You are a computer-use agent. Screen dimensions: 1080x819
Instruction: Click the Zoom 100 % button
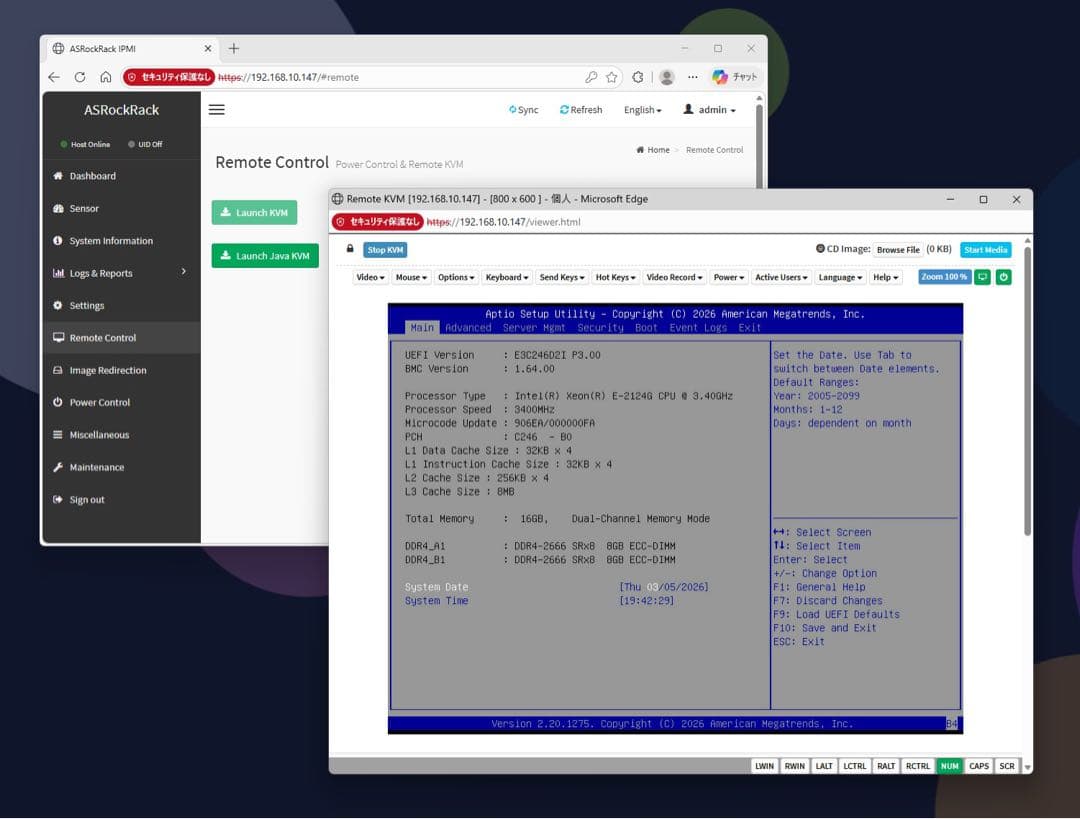click(944, 277)
